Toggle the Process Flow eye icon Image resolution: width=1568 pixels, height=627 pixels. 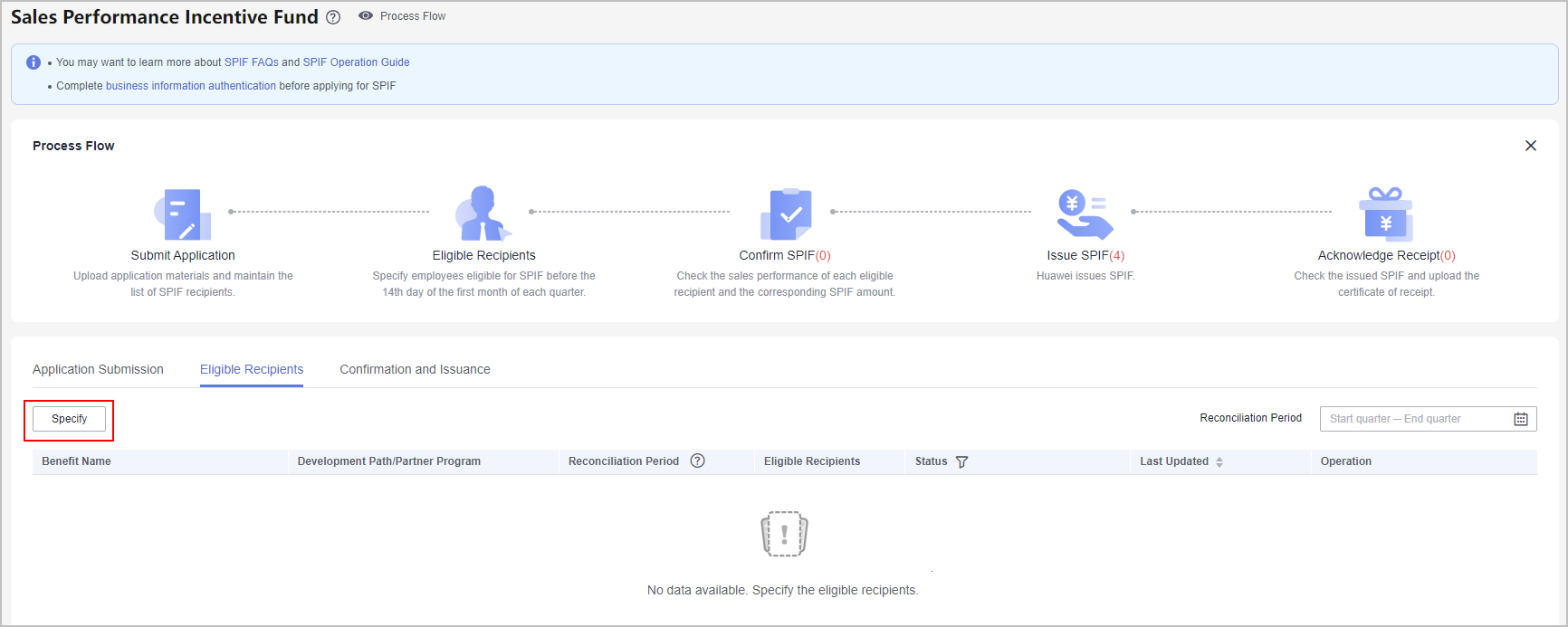pos(366,16)
